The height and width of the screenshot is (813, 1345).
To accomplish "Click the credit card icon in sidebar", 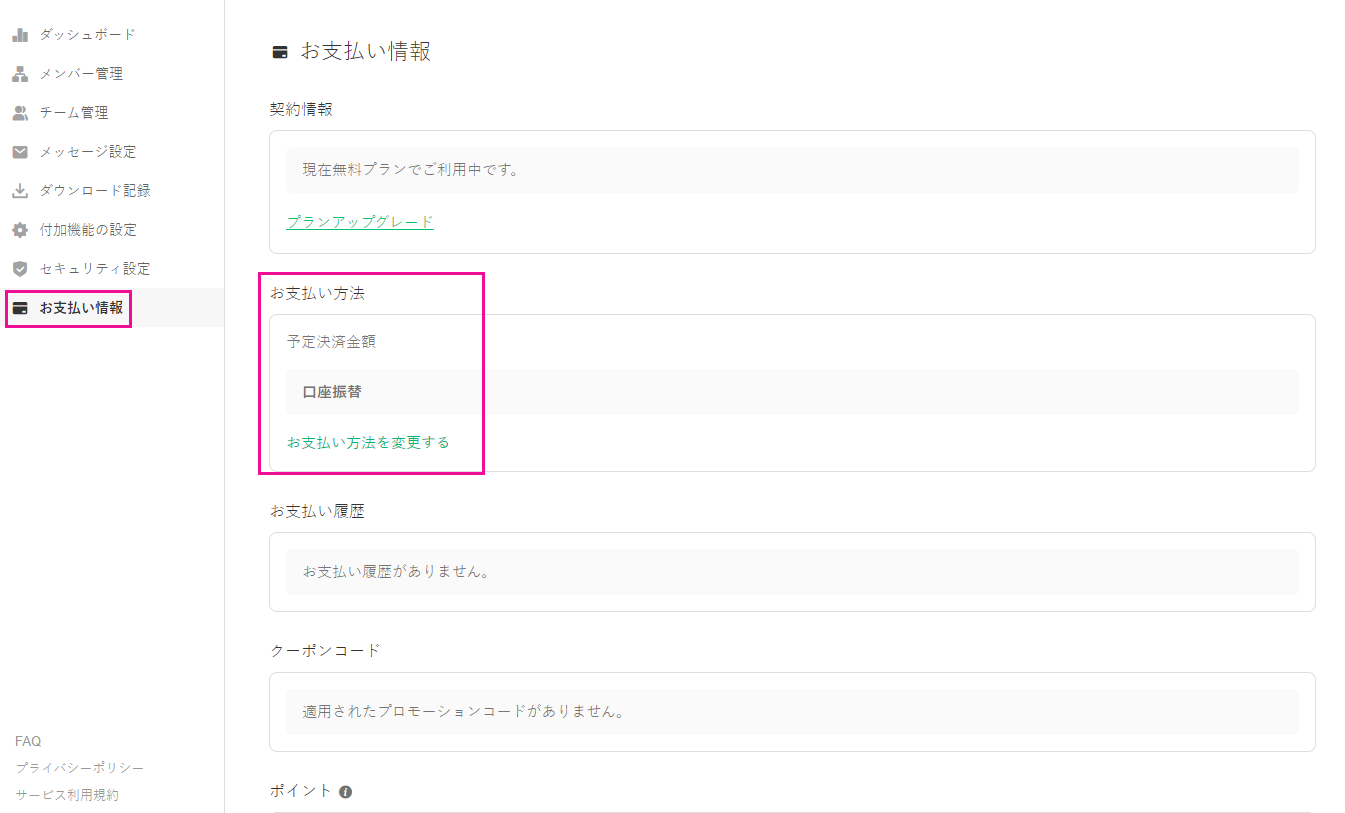I will (20, 308).
